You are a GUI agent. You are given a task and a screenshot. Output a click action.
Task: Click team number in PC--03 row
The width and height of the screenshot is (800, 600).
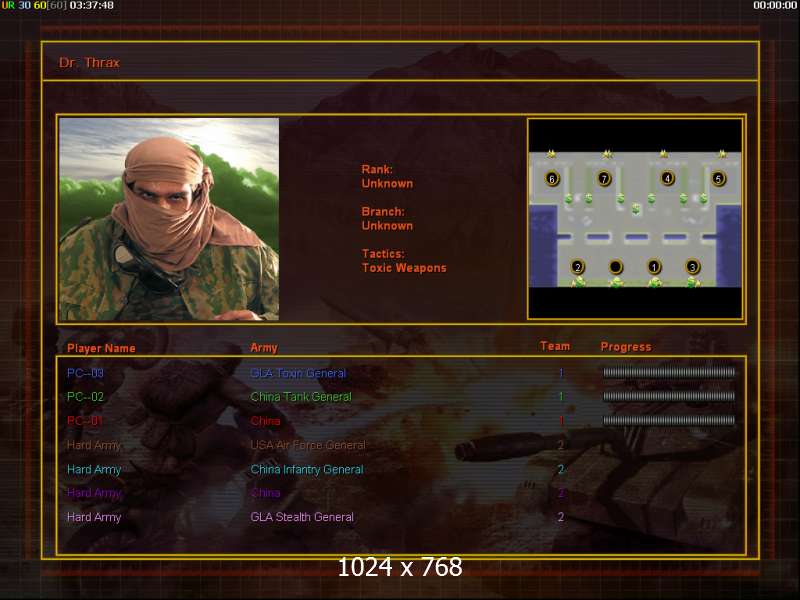tap(561, 373)
